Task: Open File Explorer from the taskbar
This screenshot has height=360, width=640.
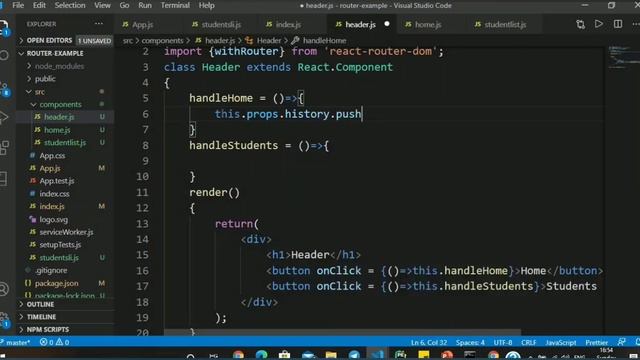Action: point(331,354)
